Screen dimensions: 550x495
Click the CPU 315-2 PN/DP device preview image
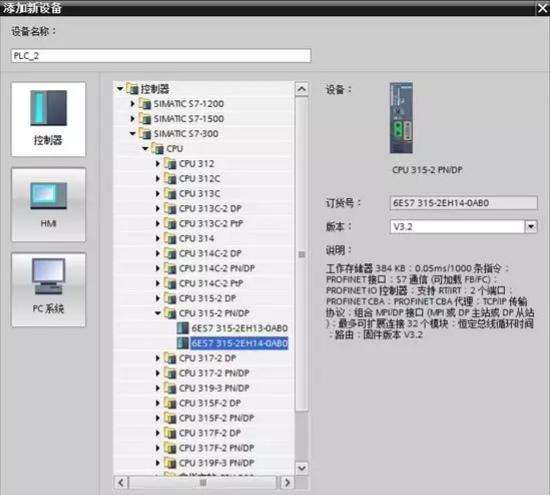pos(401,118)
